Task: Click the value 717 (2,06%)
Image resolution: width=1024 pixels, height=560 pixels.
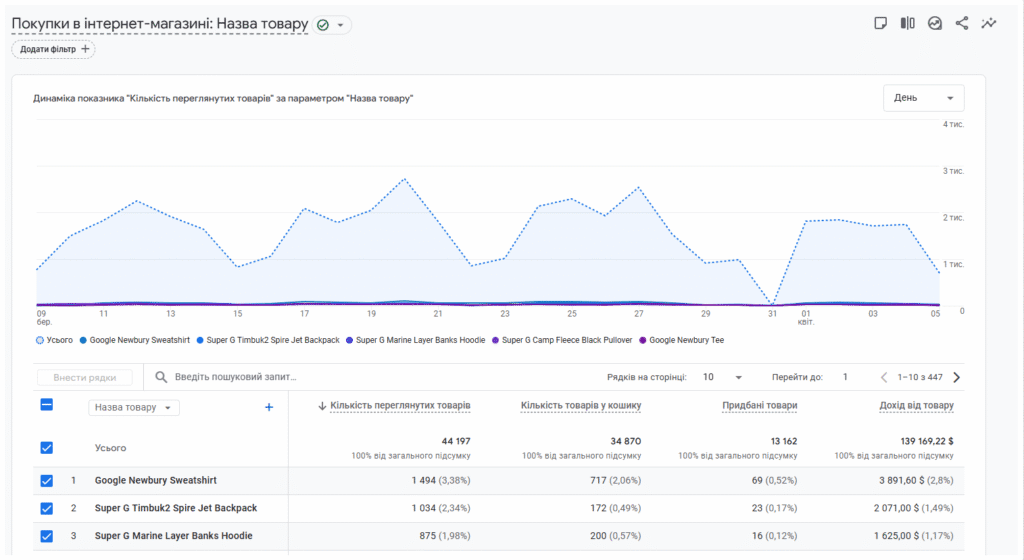Action: point(615,480)
